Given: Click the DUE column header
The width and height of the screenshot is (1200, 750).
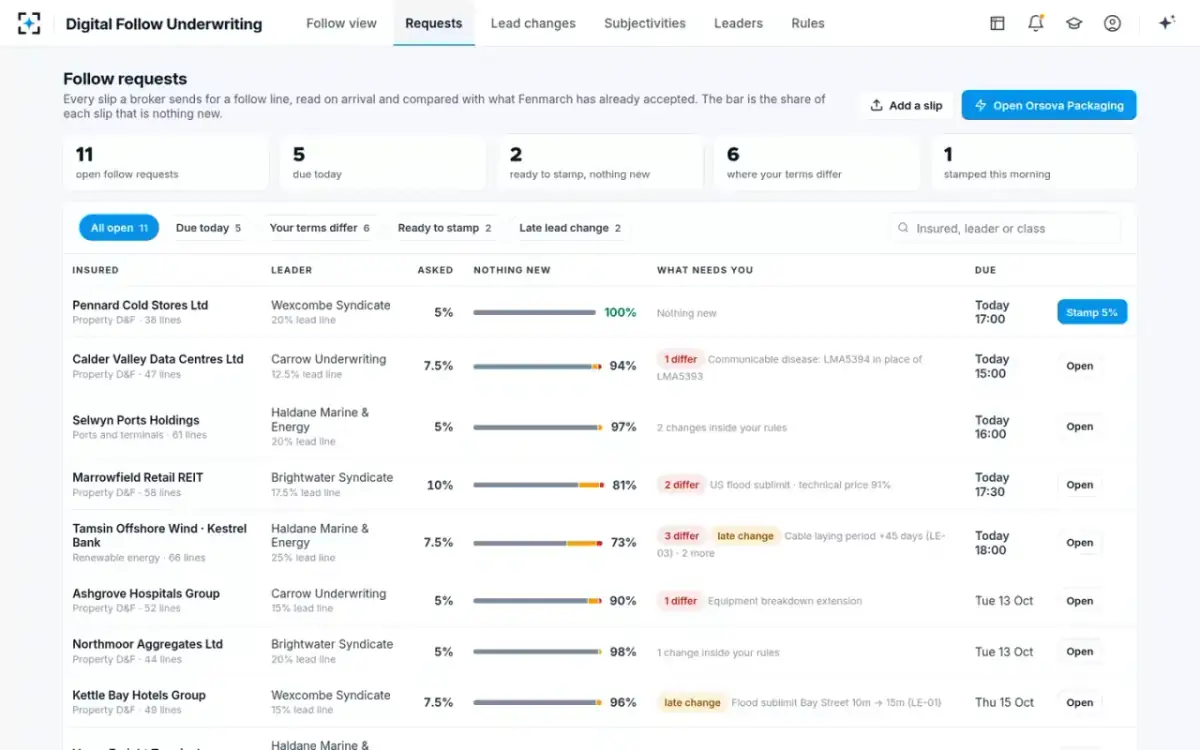Looking at the screenshot, I should (985, 270).
